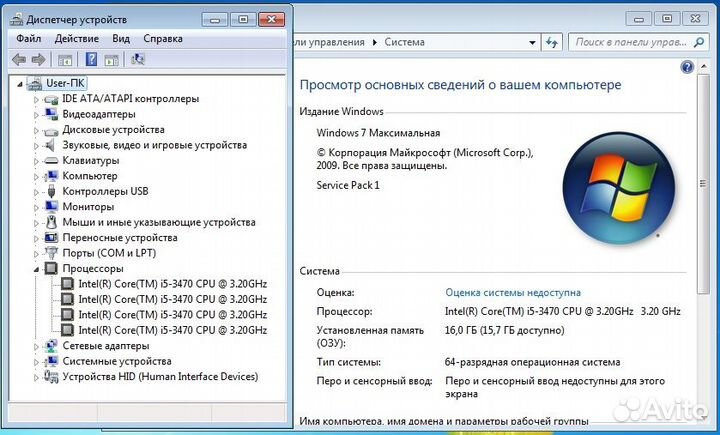The image size is (720, 435).
Task: Expand the Контроллеры USB node
Action: tap(36, 192)
